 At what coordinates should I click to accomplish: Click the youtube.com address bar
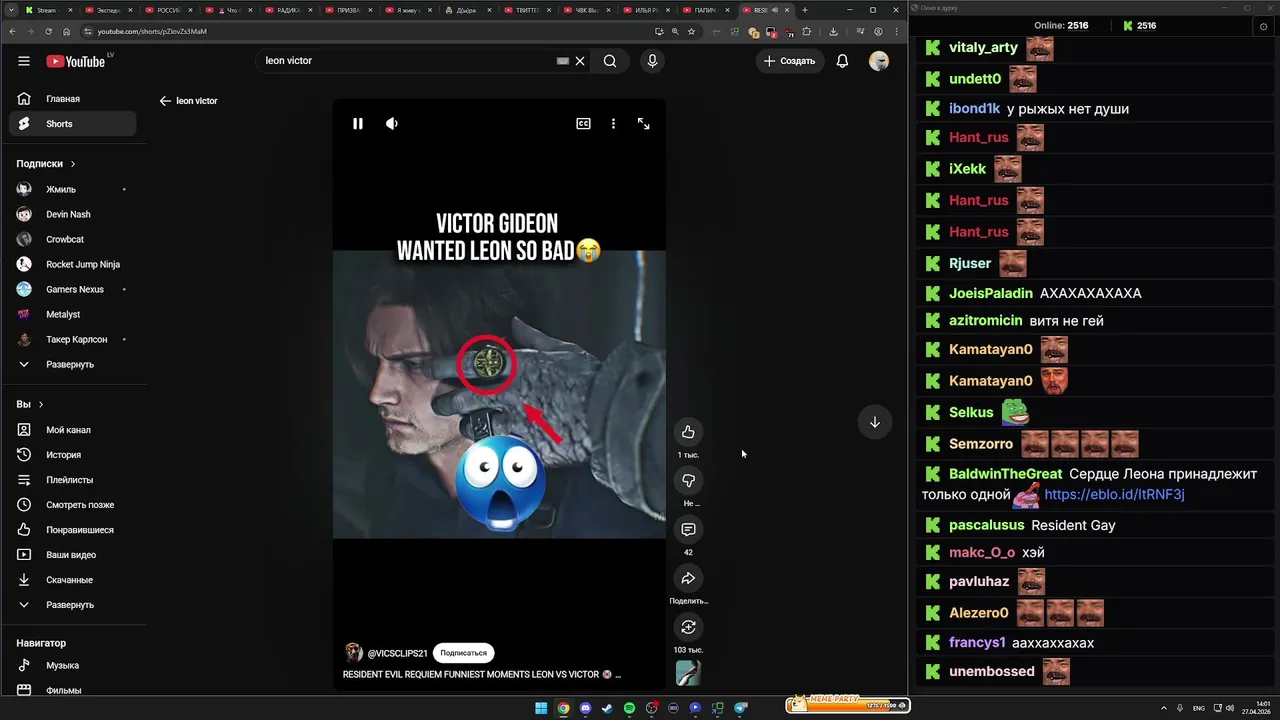370,31
